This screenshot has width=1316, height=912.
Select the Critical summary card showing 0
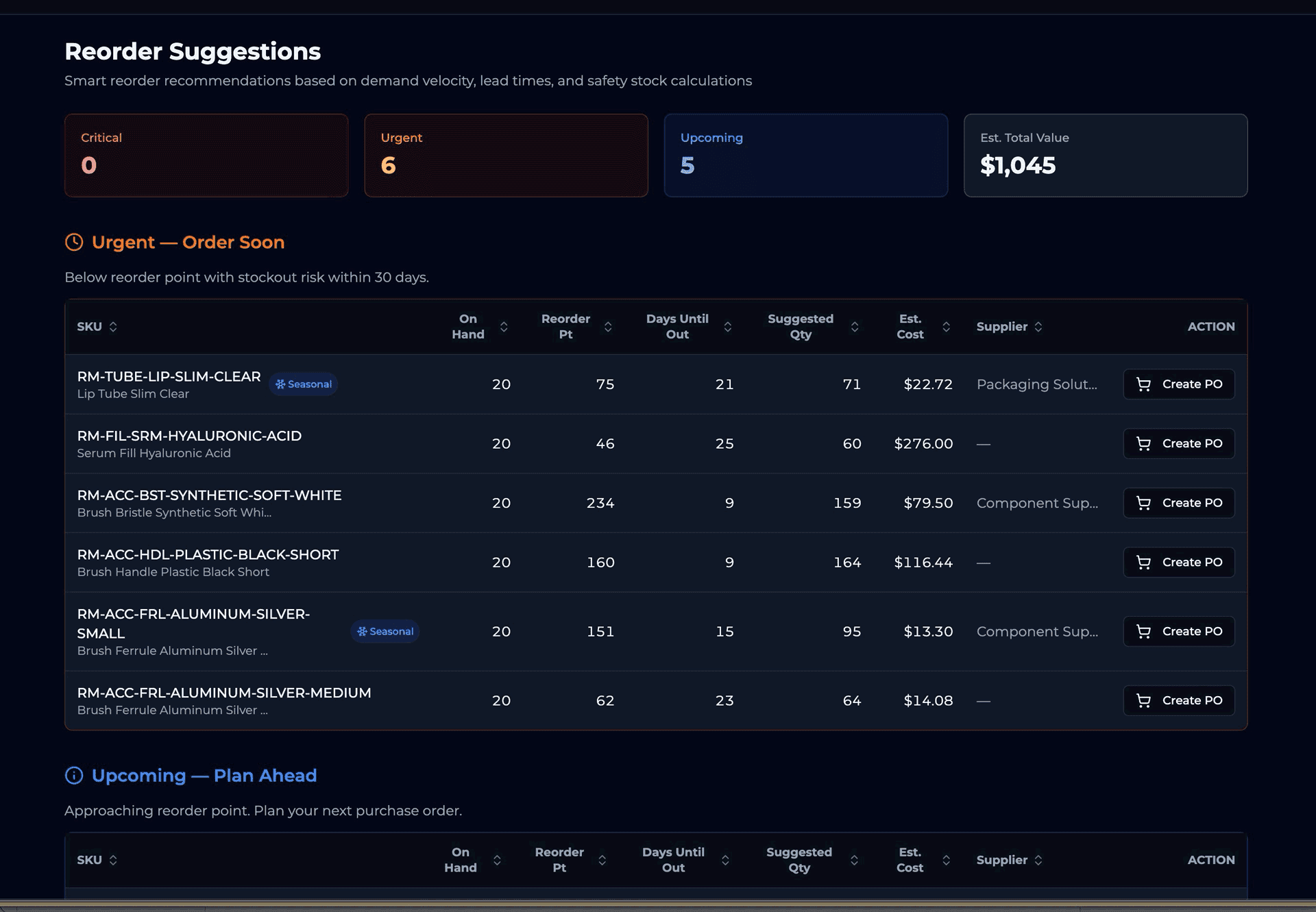tap(206, 155)
